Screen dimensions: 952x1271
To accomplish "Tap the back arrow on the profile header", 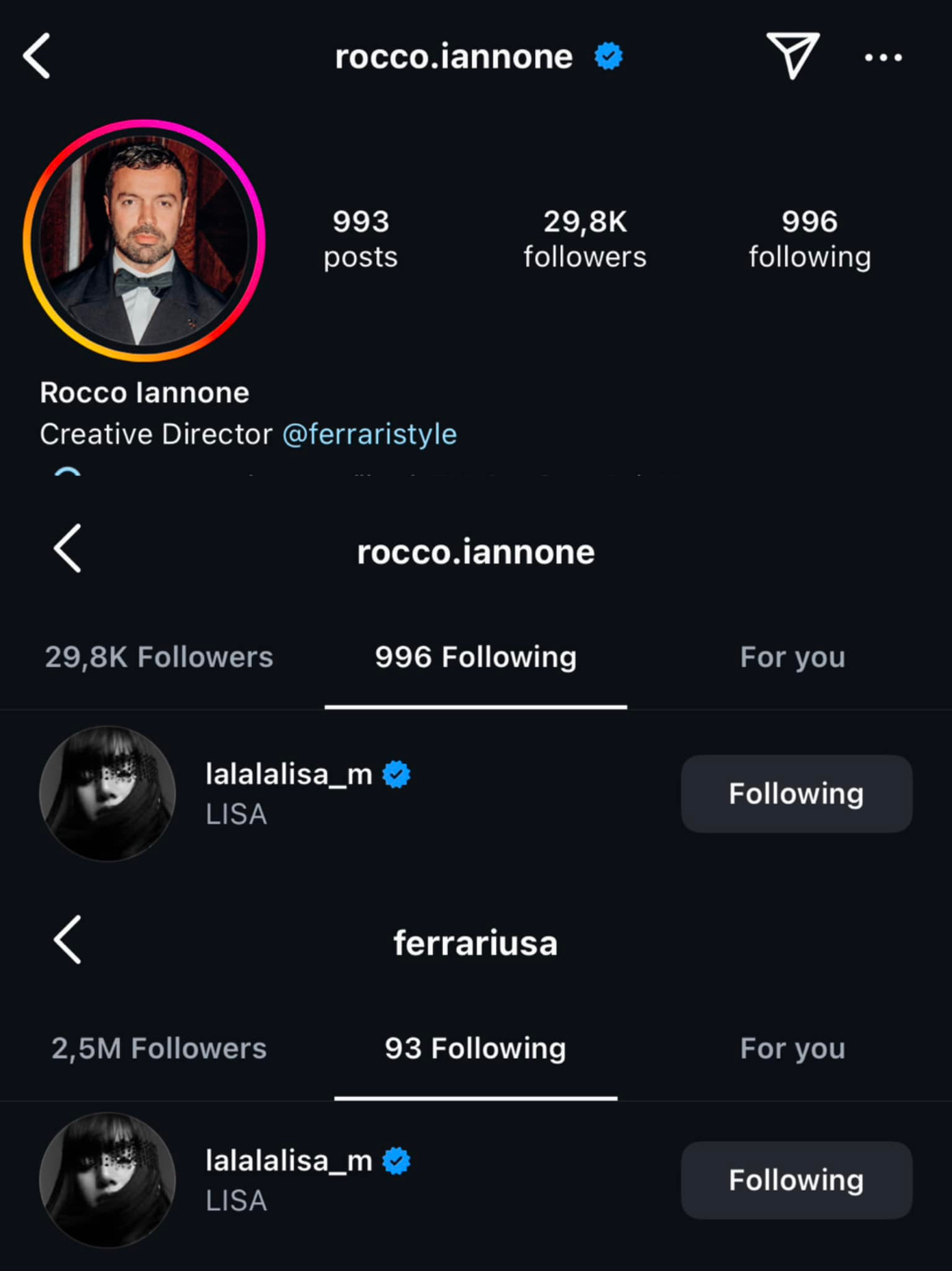I will 37,56.
